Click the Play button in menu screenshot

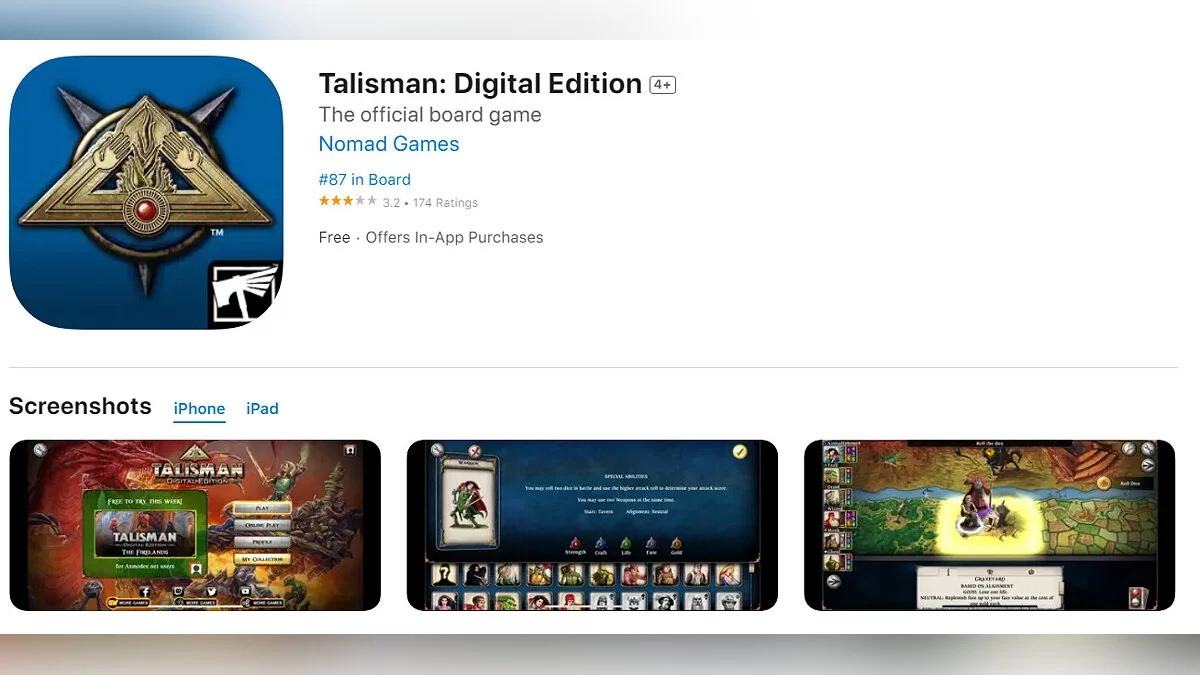pos(262,508)
